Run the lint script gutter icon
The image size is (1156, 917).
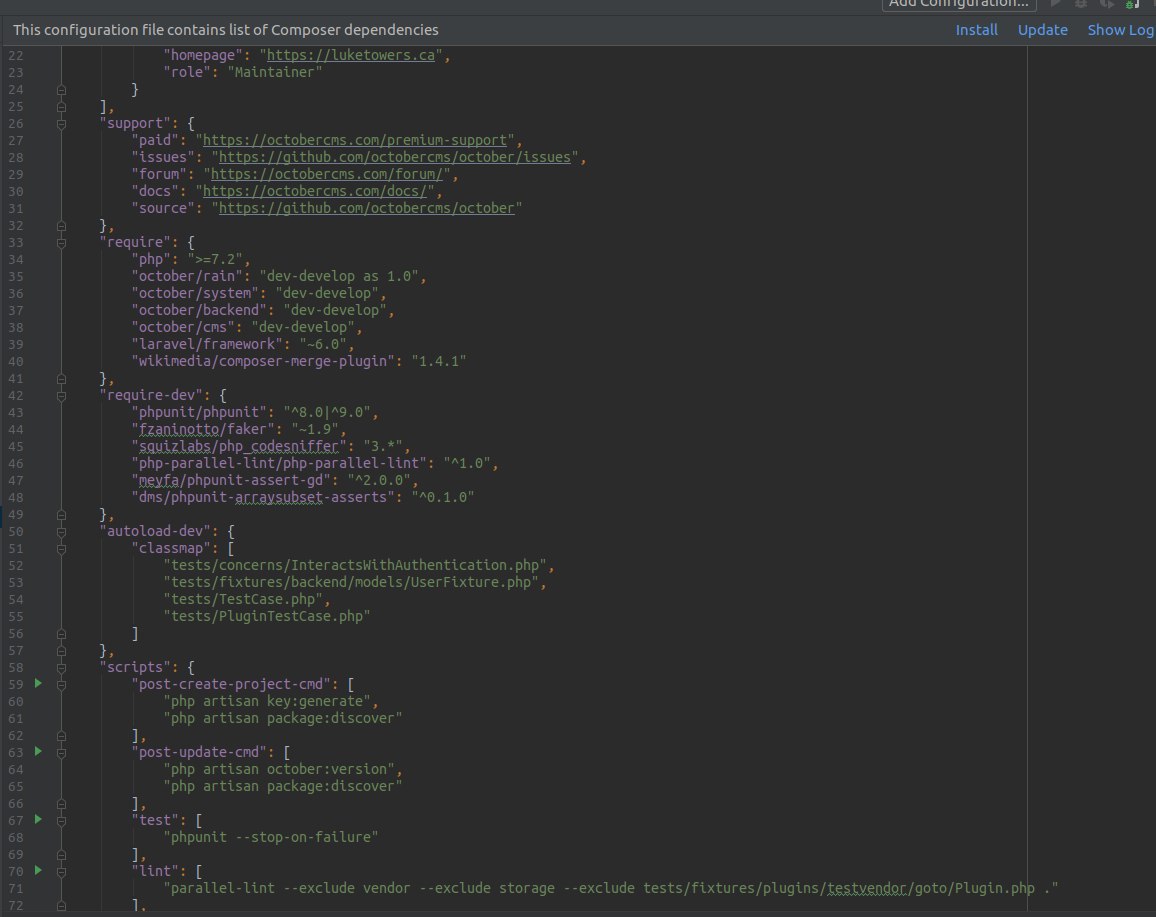coord(38,871)
